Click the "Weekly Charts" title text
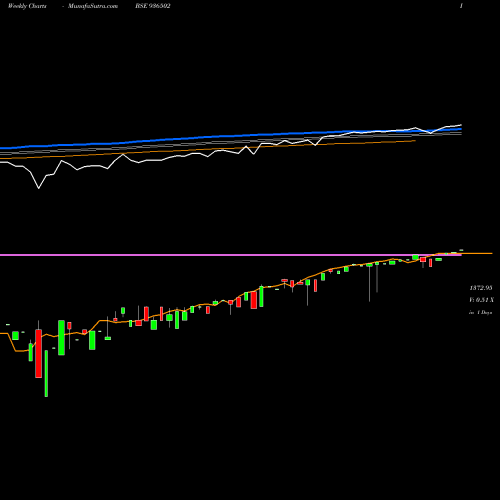Image resolution: width=500 pixels, height=500 pixels. point(27,6)
